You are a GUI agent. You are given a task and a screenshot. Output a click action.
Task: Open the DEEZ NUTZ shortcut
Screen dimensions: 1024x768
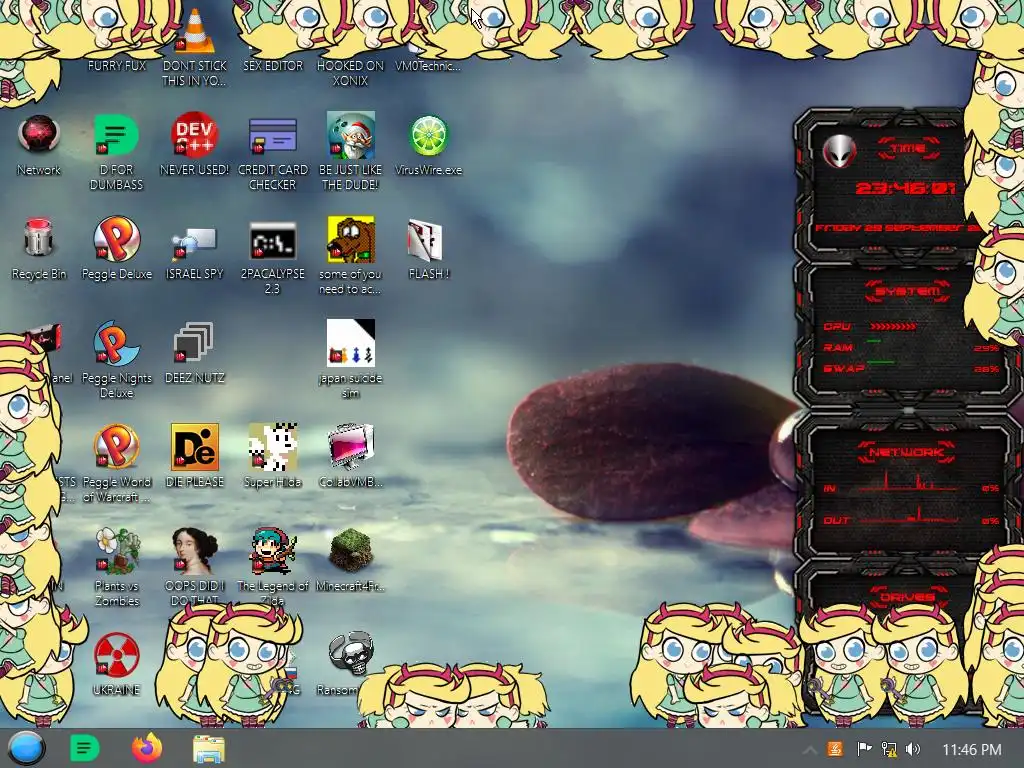[x=194, y=343]
